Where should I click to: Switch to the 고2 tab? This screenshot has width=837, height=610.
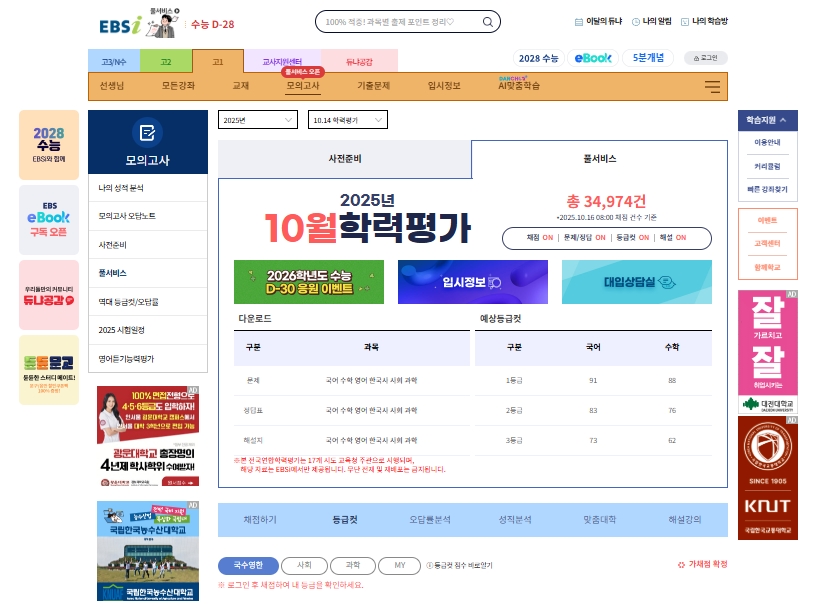[166, 61]
